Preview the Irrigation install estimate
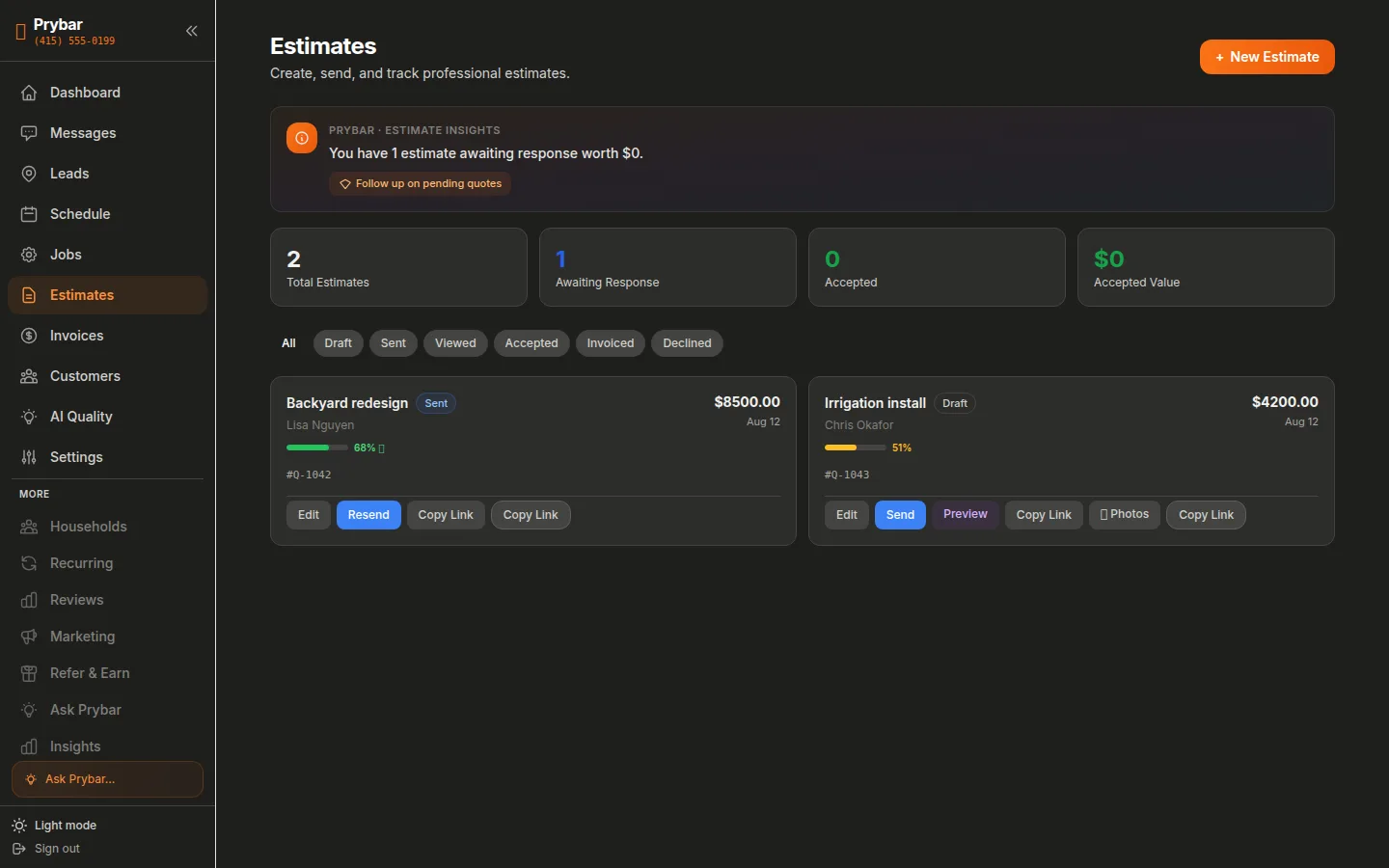 pos(966,515)
